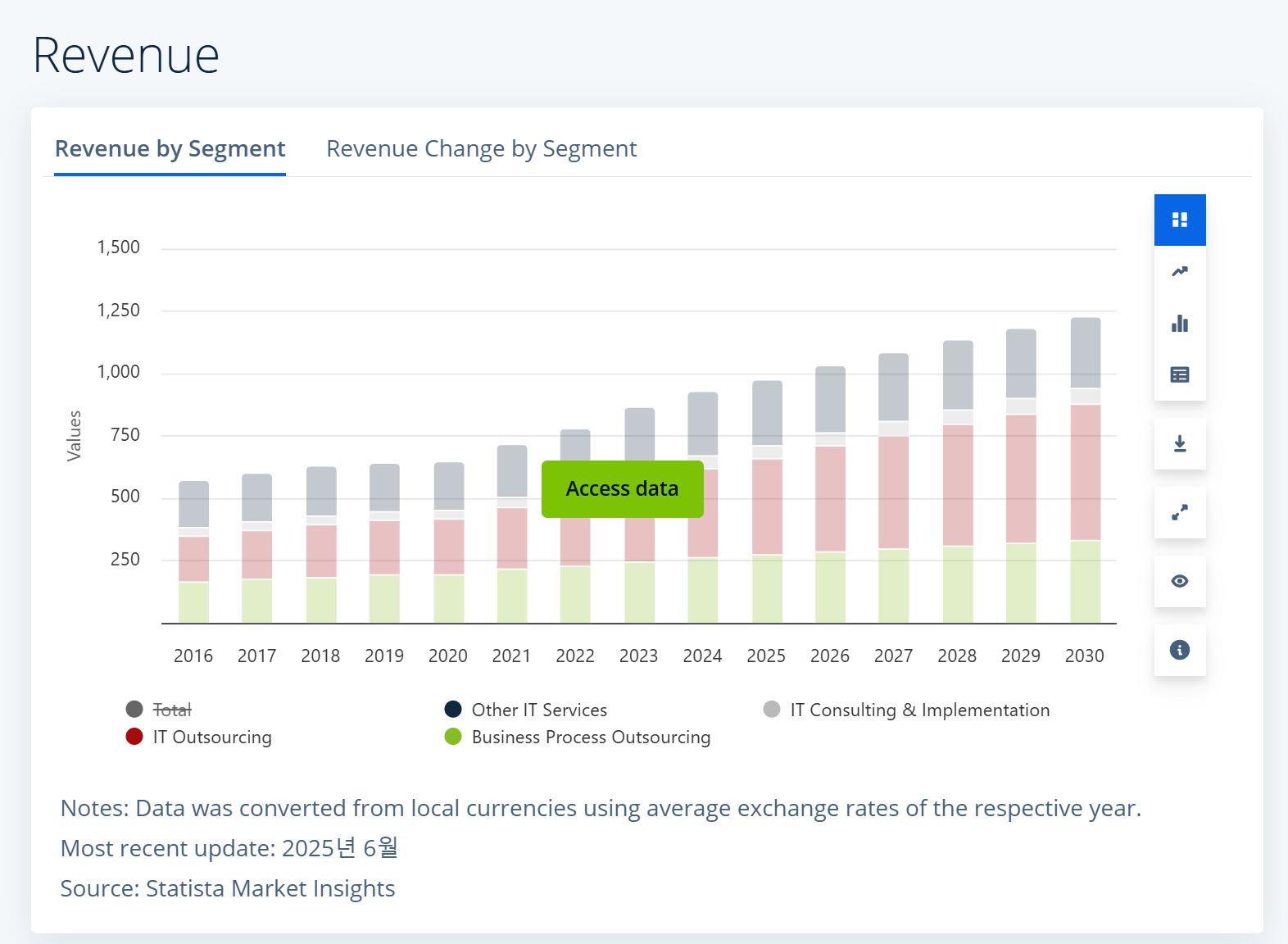This screenshot has height=944, width=1288.
Task: Open the Revenue by Segment tab
Action: [170, 149]
